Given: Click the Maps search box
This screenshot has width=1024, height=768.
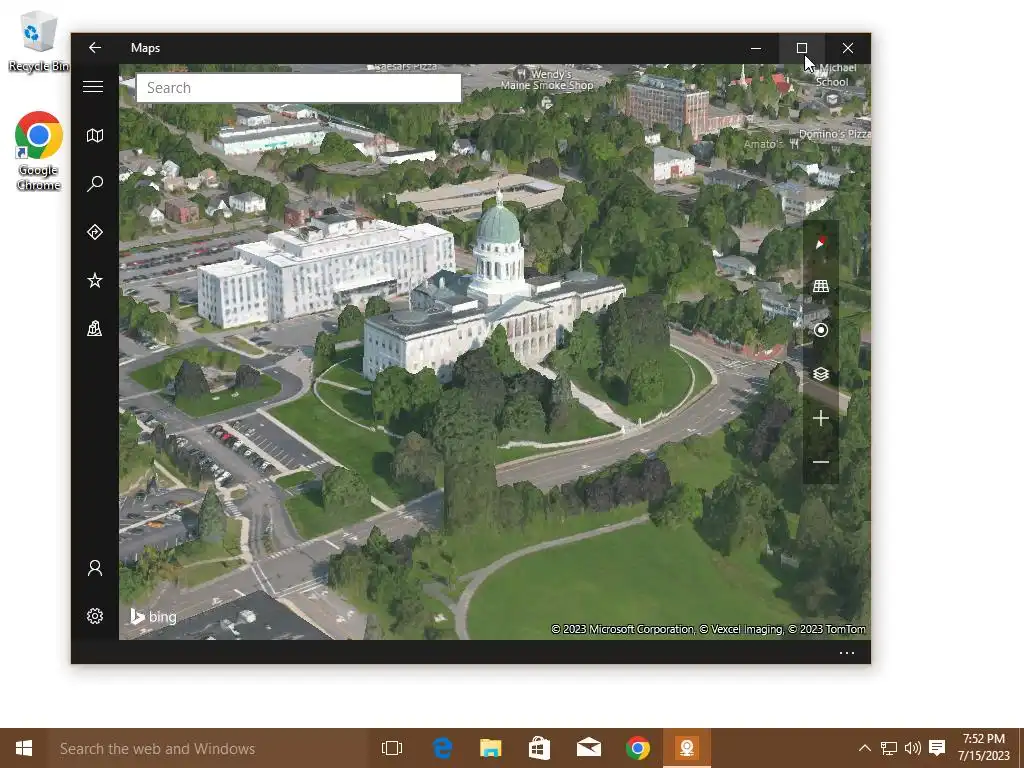Looking at the screenshot, I should [x=298, y=88].
